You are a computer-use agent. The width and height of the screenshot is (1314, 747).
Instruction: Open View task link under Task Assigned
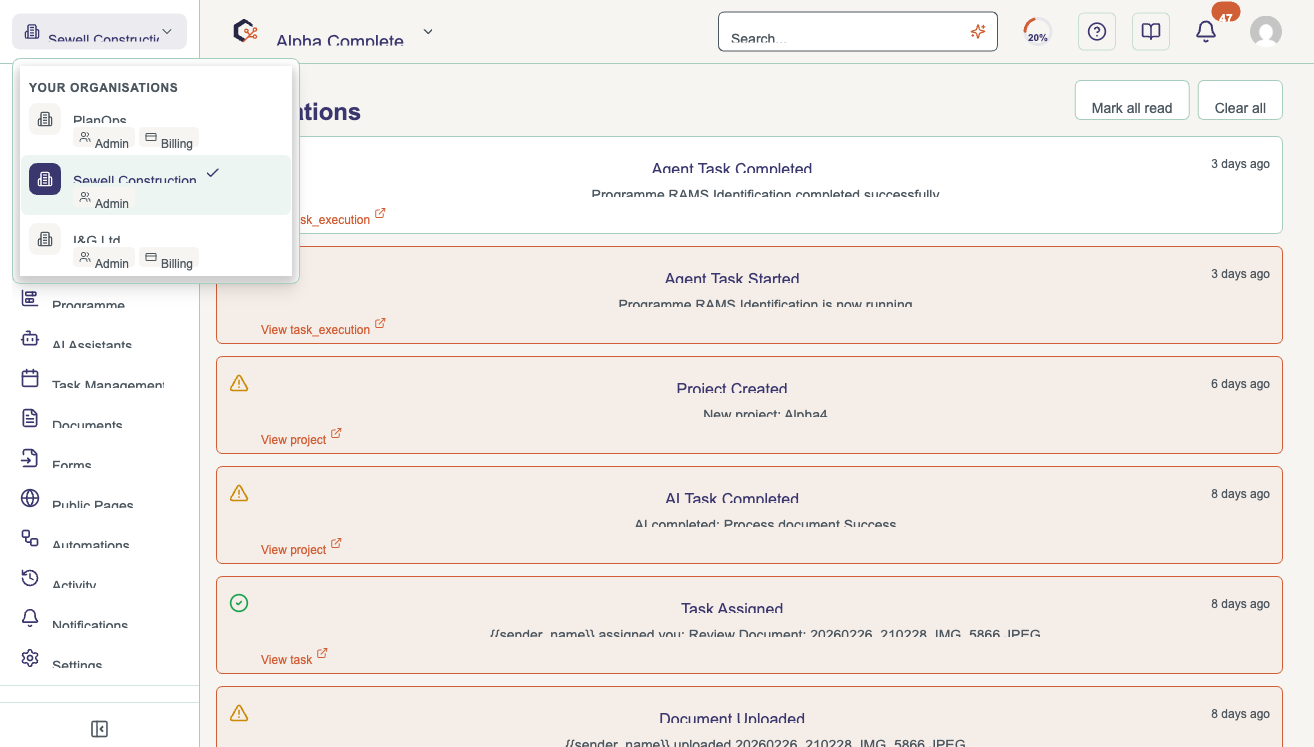tap(294, 658)
